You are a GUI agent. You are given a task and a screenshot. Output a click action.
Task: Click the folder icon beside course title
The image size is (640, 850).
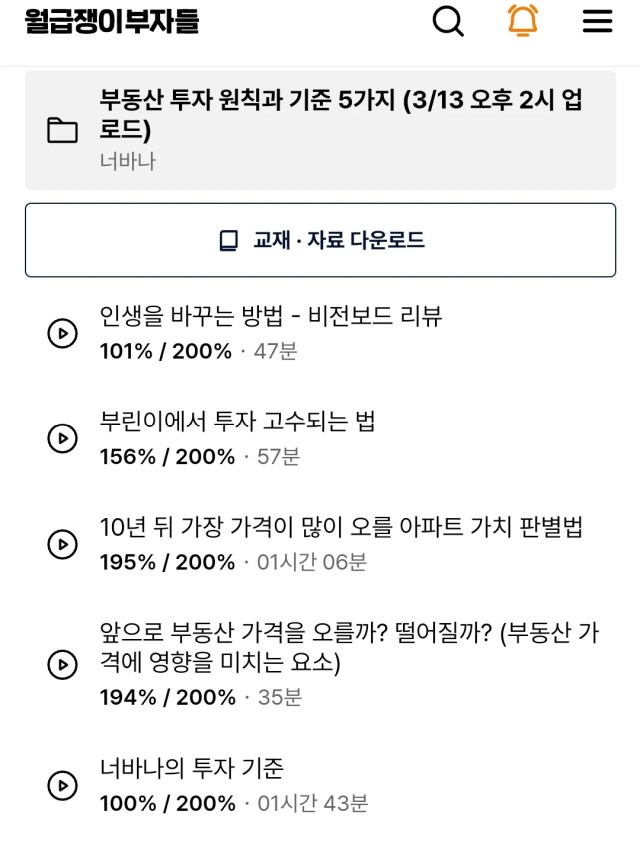click(62, 131)
